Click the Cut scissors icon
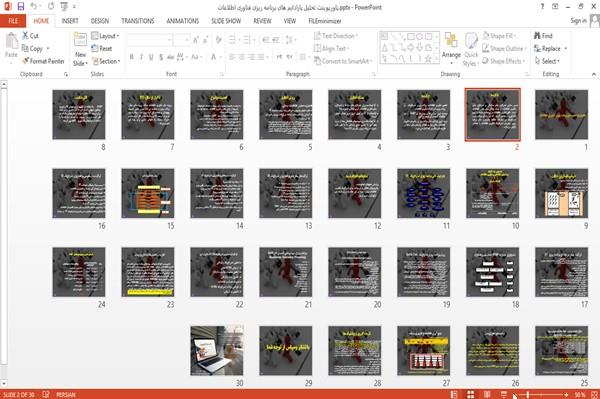The height and width of the screenshot is (399, 600). coord(26,36)
